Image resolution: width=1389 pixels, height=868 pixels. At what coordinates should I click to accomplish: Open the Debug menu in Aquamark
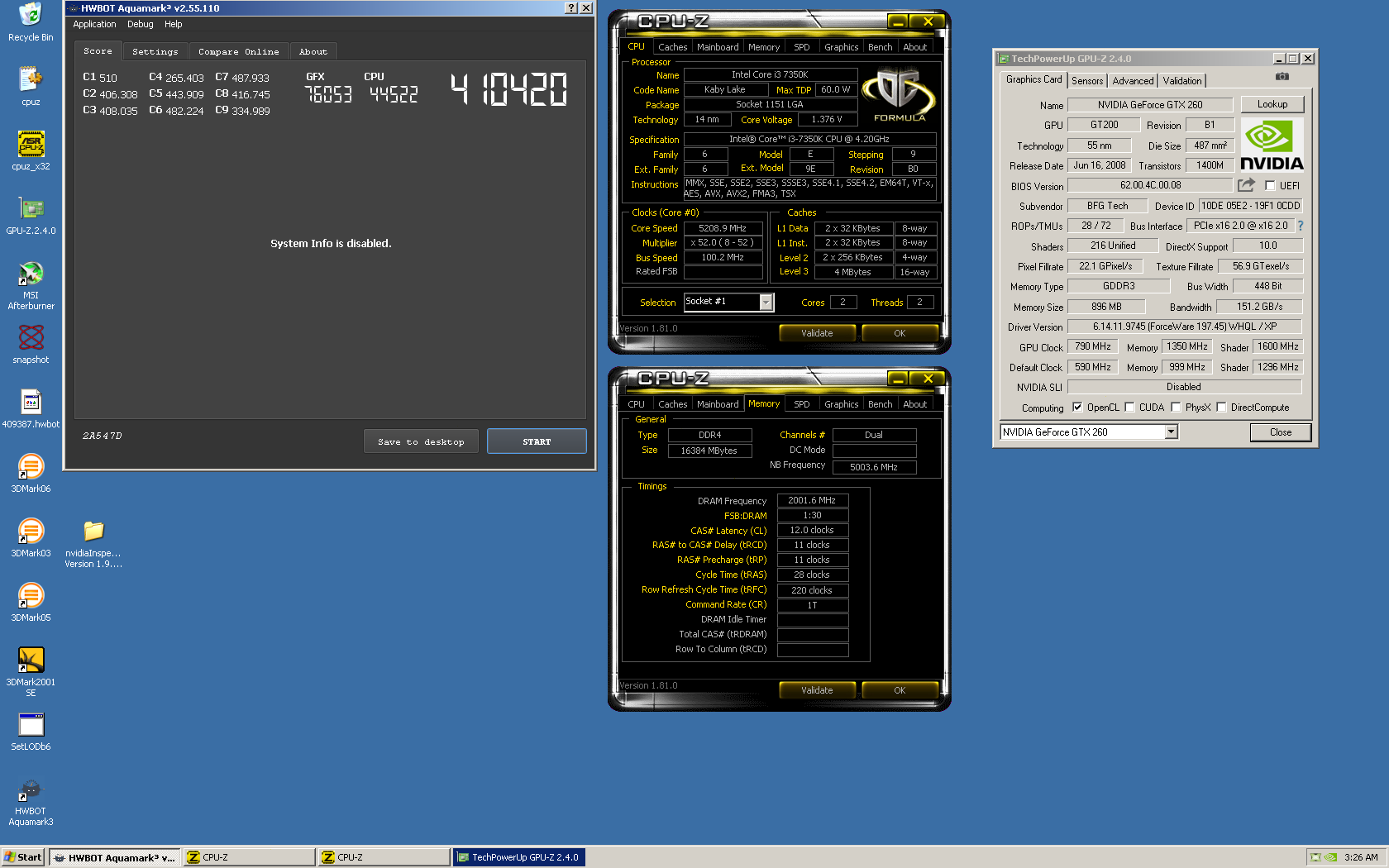[141, 24]
